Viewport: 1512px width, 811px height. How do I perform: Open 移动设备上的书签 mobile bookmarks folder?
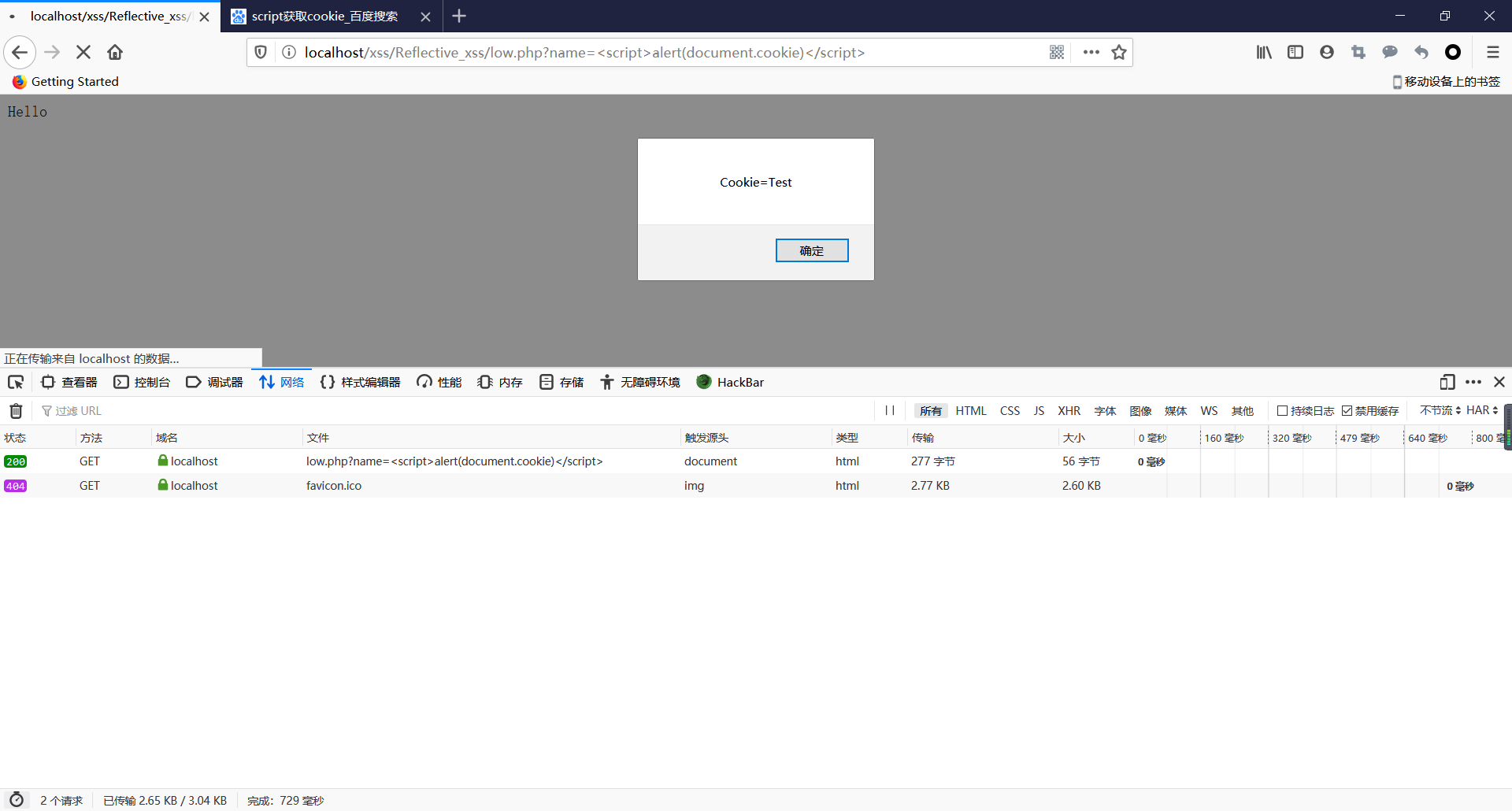pos(1446,82)
